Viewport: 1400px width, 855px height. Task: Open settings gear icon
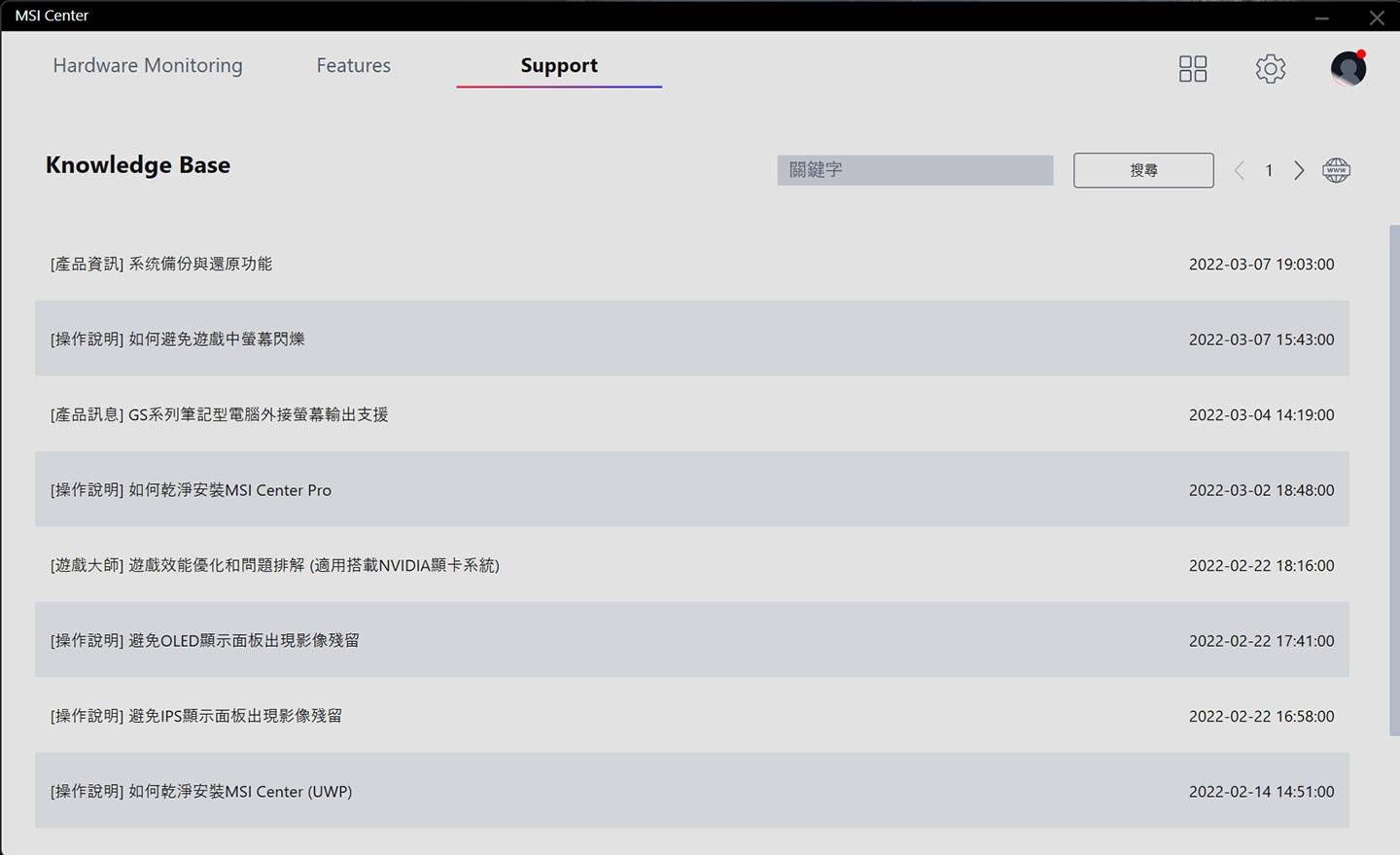click(1270, 68)
